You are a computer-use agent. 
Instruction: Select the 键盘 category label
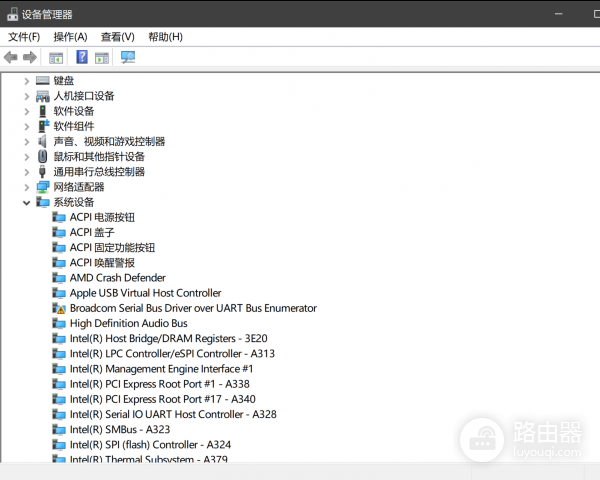click(64, 80)
